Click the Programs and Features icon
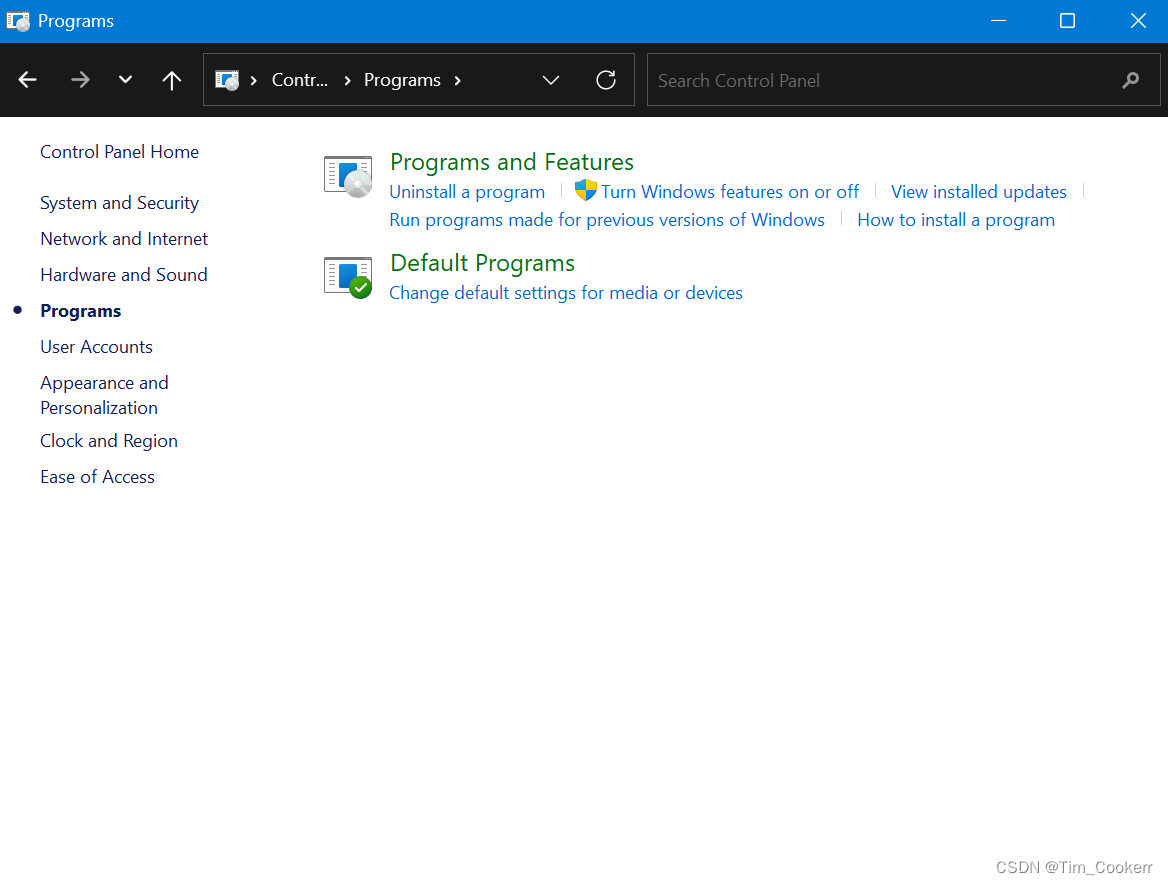The width and height of the screenshot is (1168, 885). [348, 177]
